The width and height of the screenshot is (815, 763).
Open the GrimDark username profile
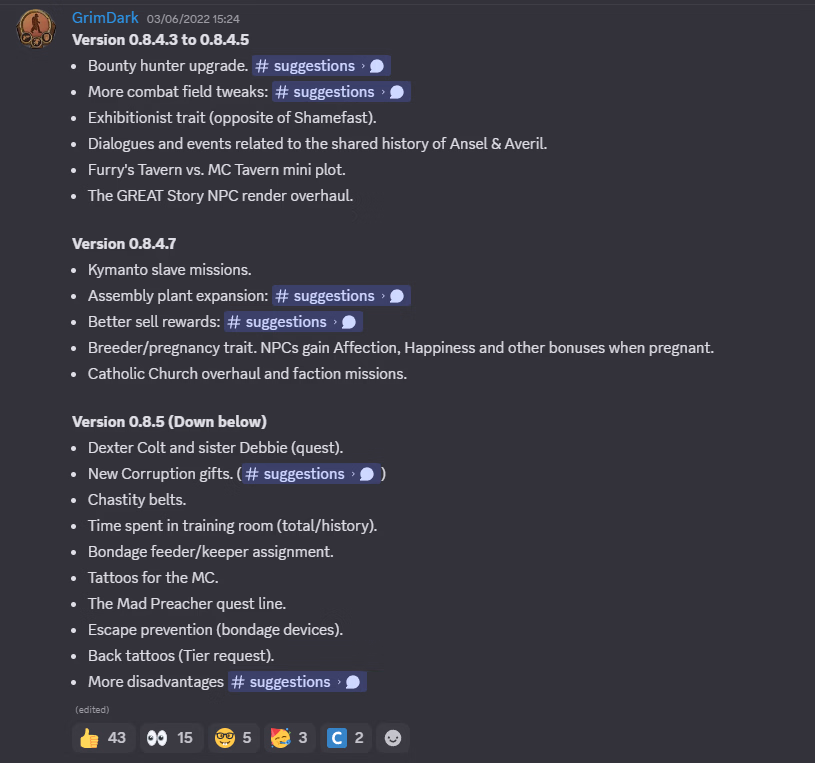[105, 18]
